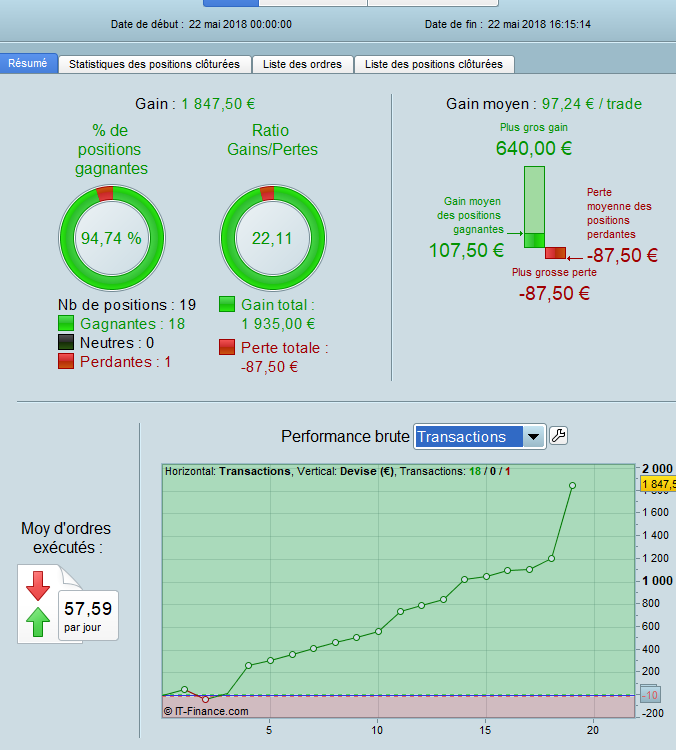Click the red Perdantes legend square

(x=66, y=361)
